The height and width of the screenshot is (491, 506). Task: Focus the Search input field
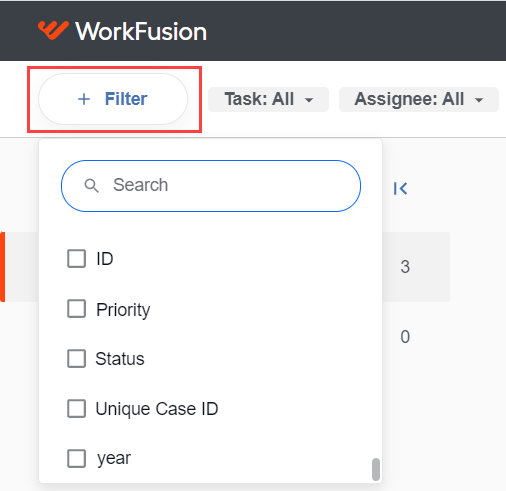[211, 186]
